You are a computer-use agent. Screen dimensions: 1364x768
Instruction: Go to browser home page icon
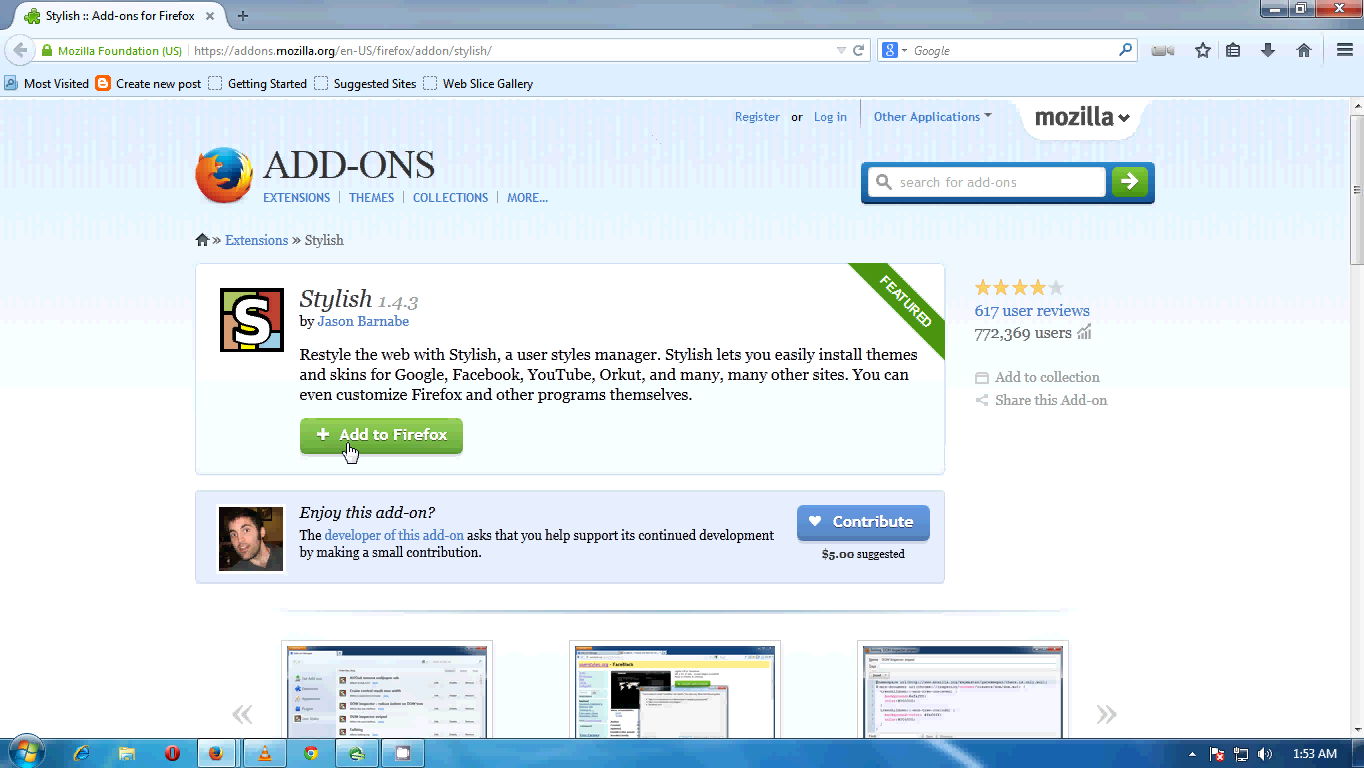point(1304,50)
